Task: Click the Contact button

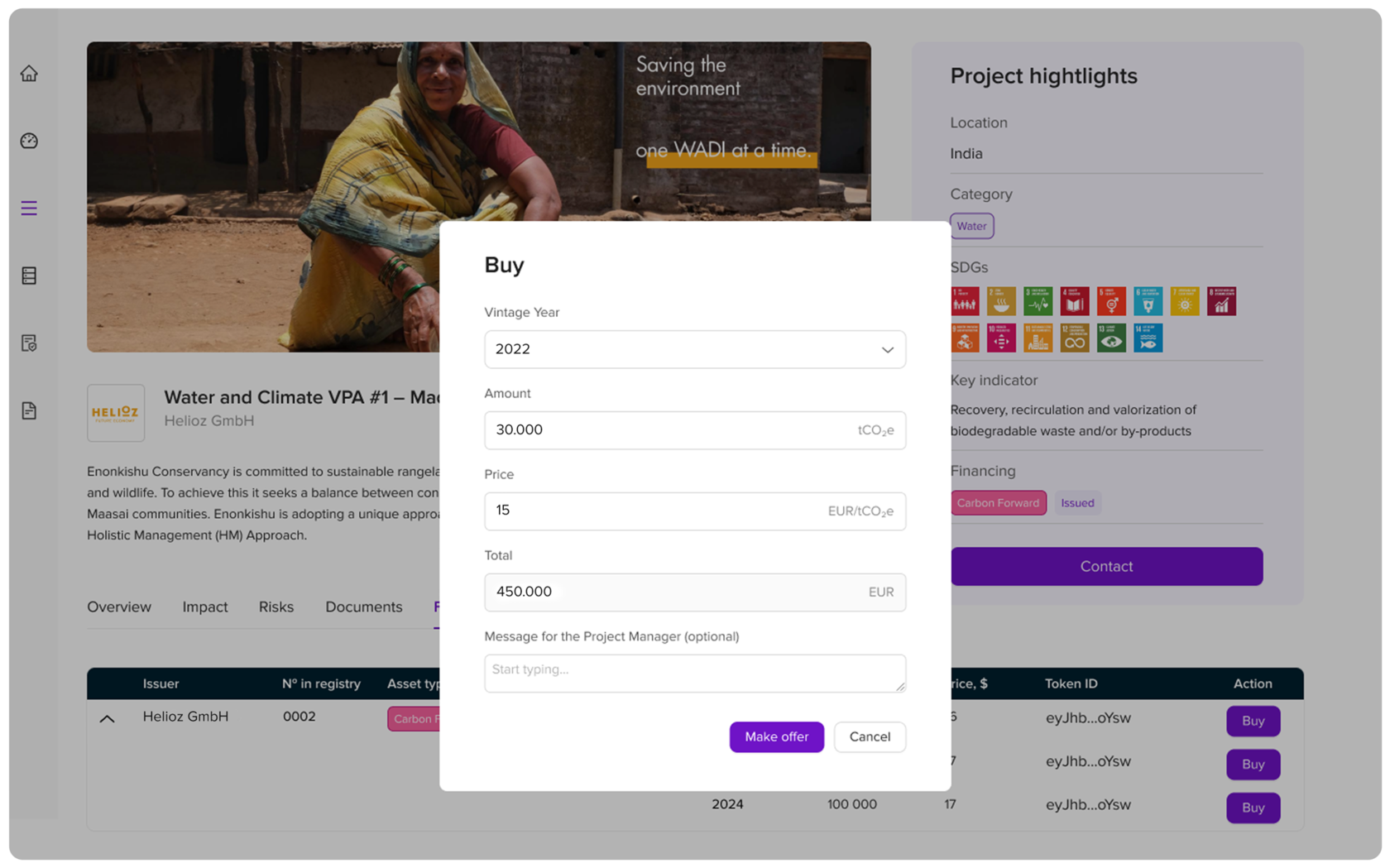Action: [1106, 566]
